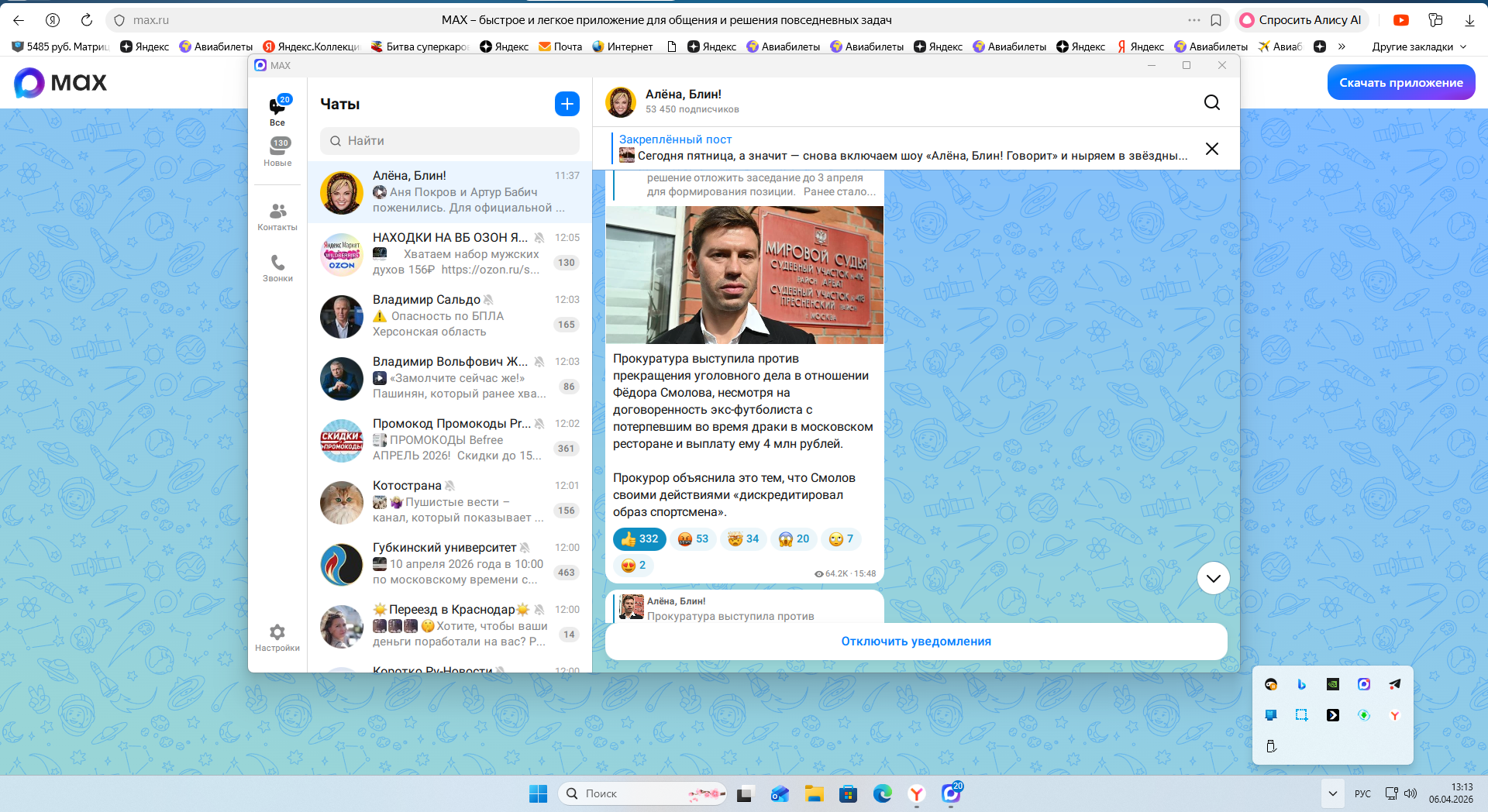Open the three-dot menu beside page title
This screenshot has height=812, width=1488.
[1194, 20]
